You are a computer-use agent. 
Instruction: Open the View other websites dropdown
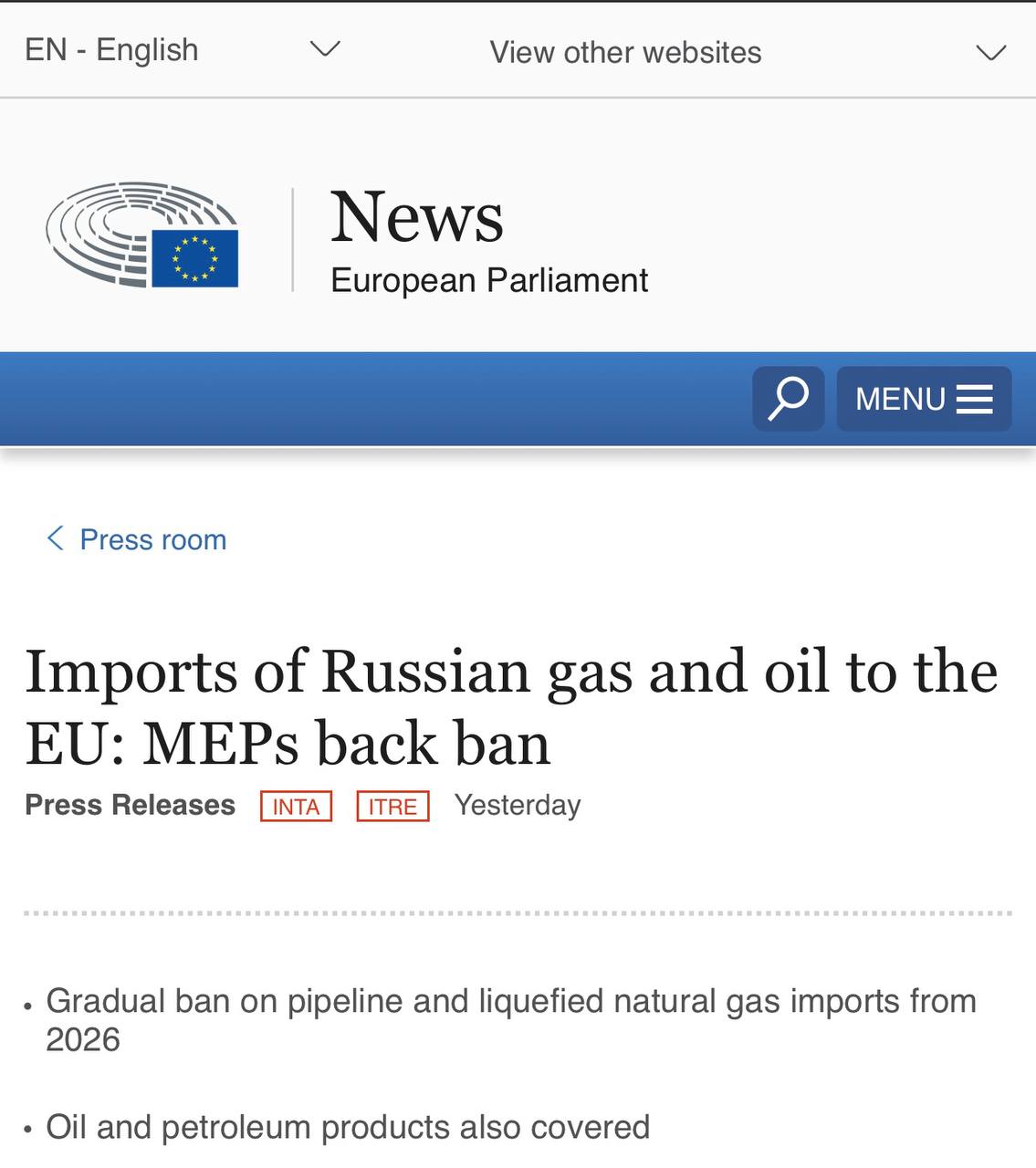625,52
